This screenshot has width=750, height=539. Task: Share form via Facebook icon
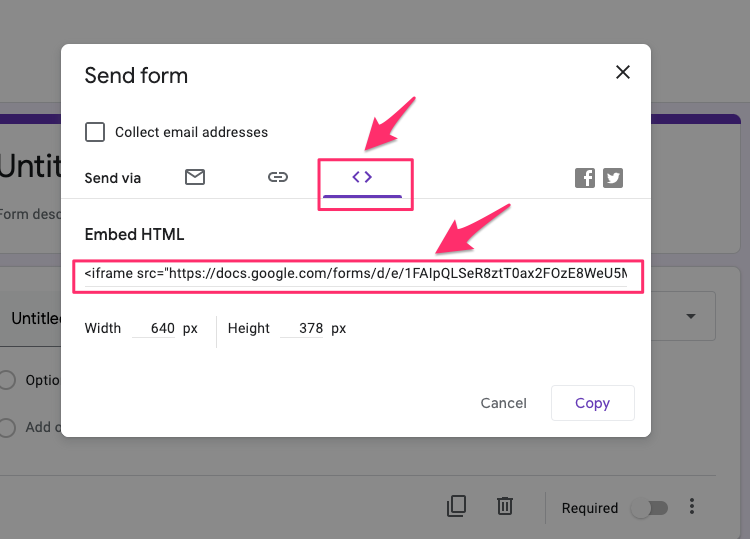click(x=585, y=178)
